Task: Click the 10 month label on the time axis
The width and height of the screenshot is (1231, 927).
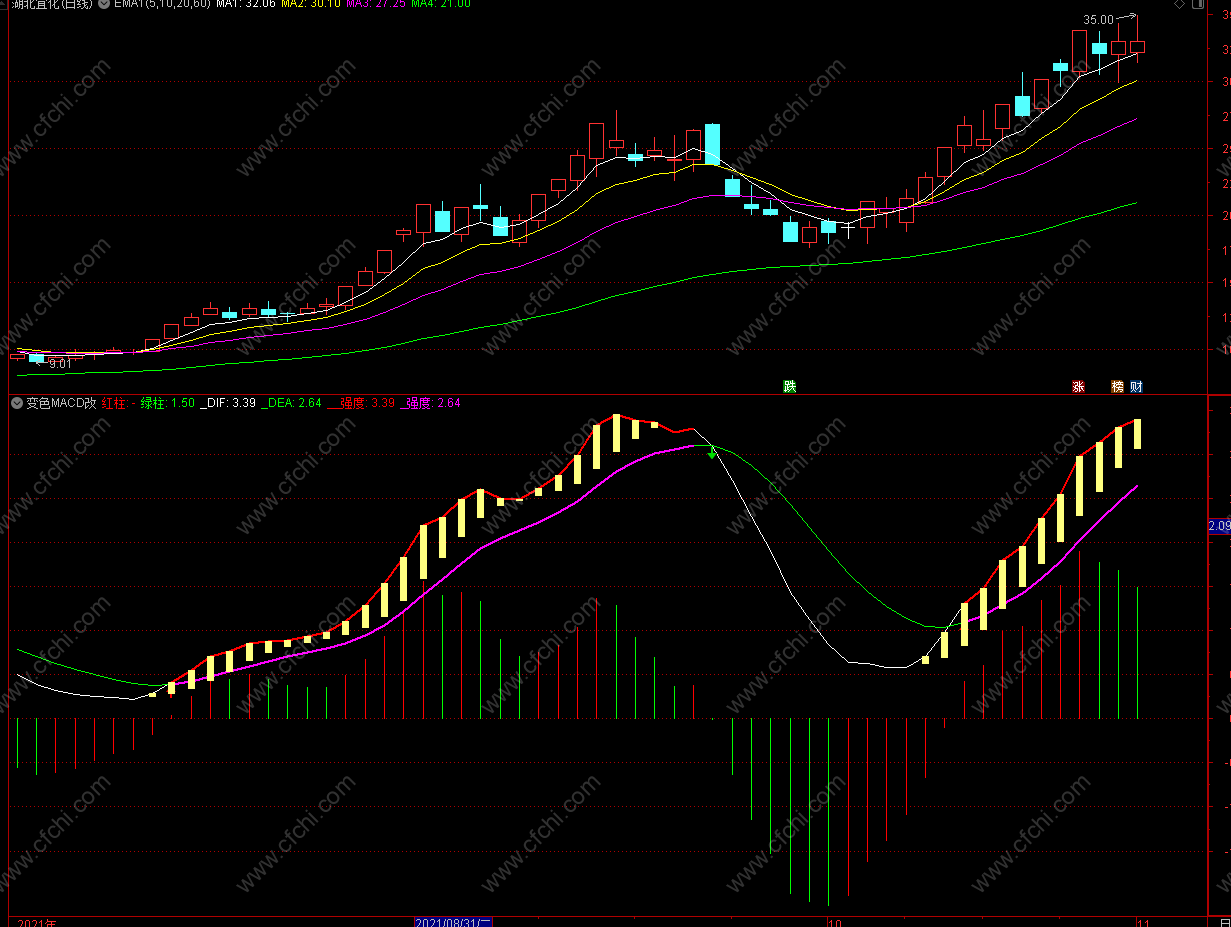Action: coord(834,922)
